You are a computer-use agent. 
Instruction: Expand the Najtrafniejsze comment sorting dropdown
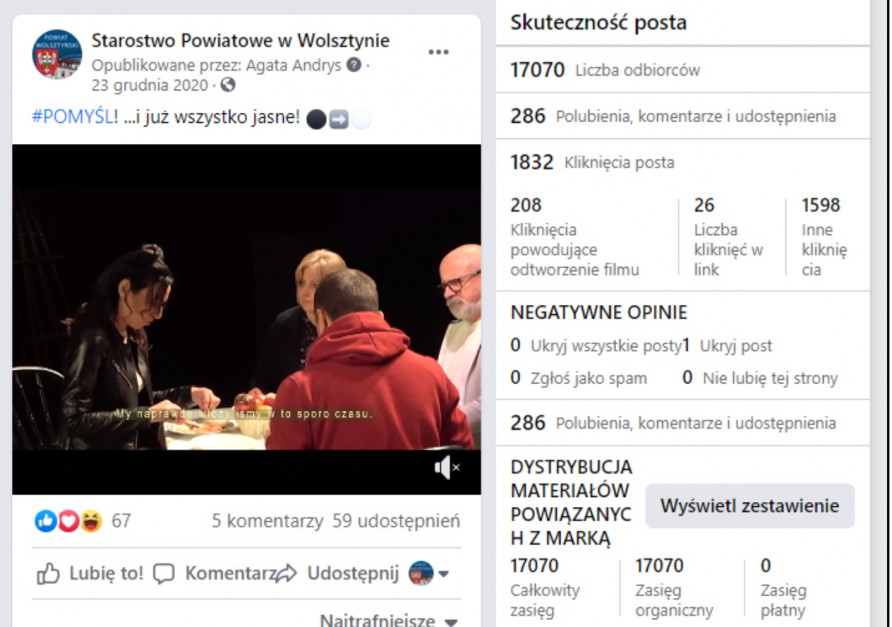point(389,620)
